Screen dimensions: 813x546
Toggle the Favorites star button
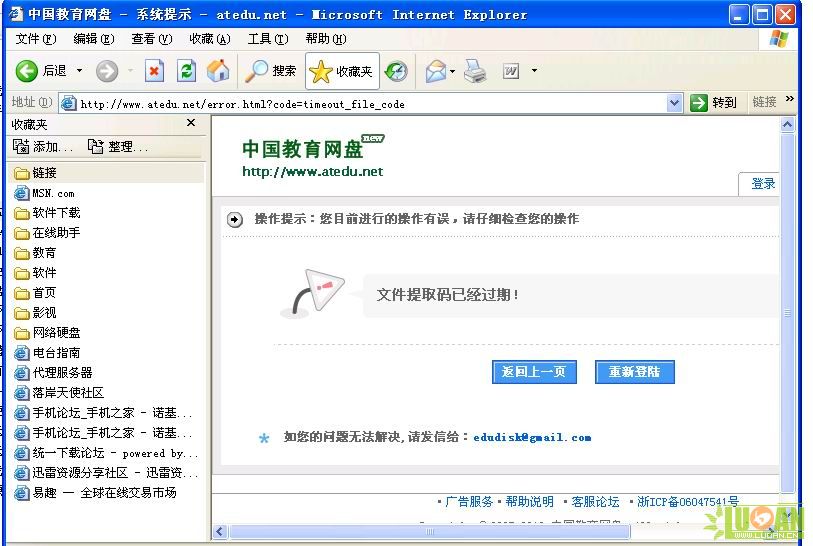point(342,71)
